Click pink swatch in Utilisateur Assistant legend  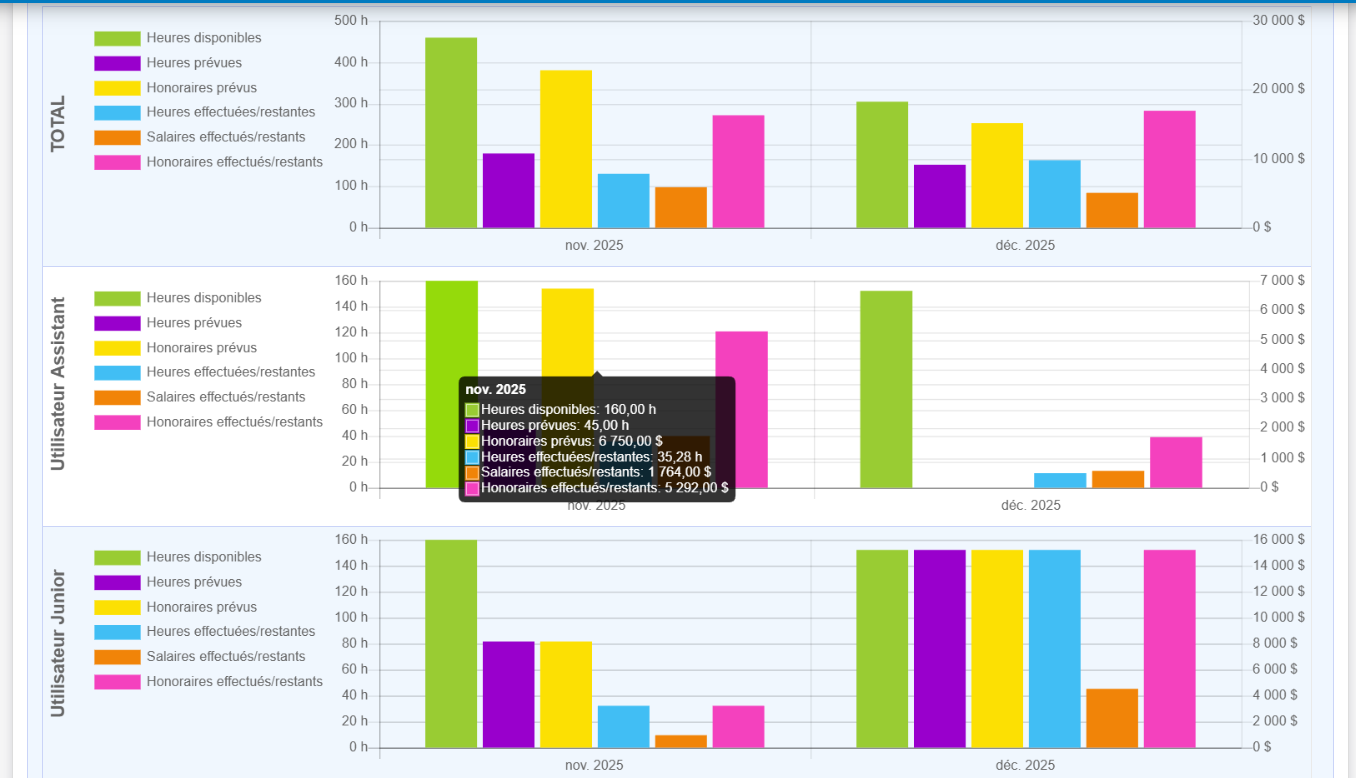point(117,423)
